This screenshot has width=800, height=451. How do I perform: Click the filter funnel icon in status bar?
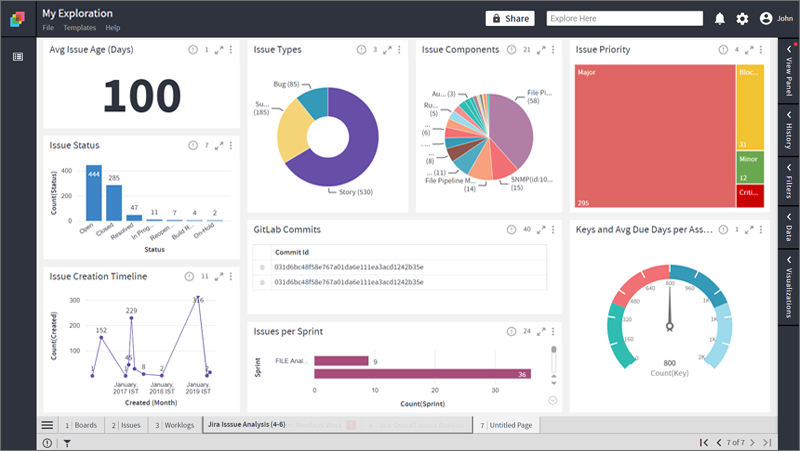67,443
